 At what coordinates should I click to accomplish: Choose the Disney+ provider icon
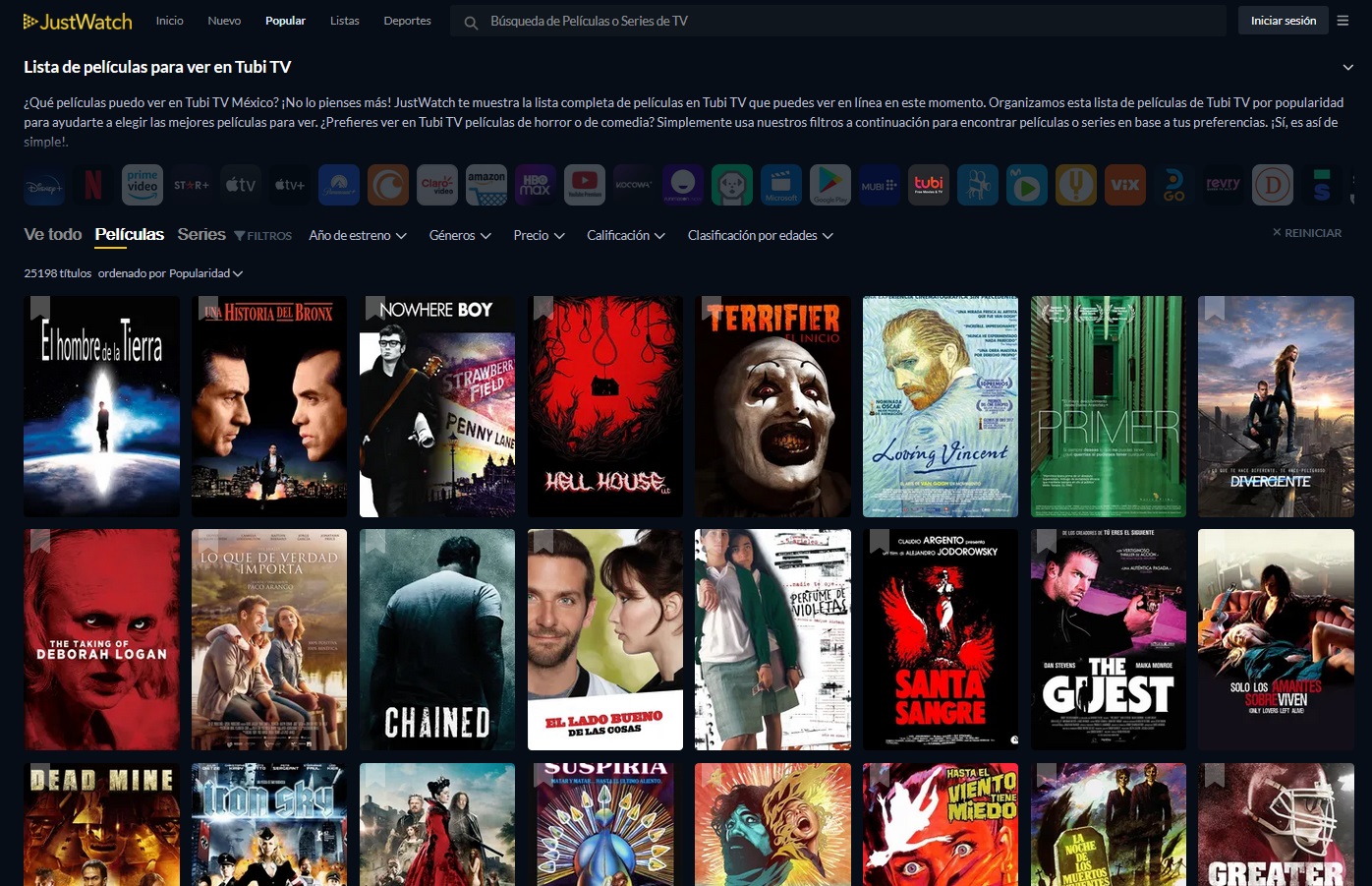44,185
